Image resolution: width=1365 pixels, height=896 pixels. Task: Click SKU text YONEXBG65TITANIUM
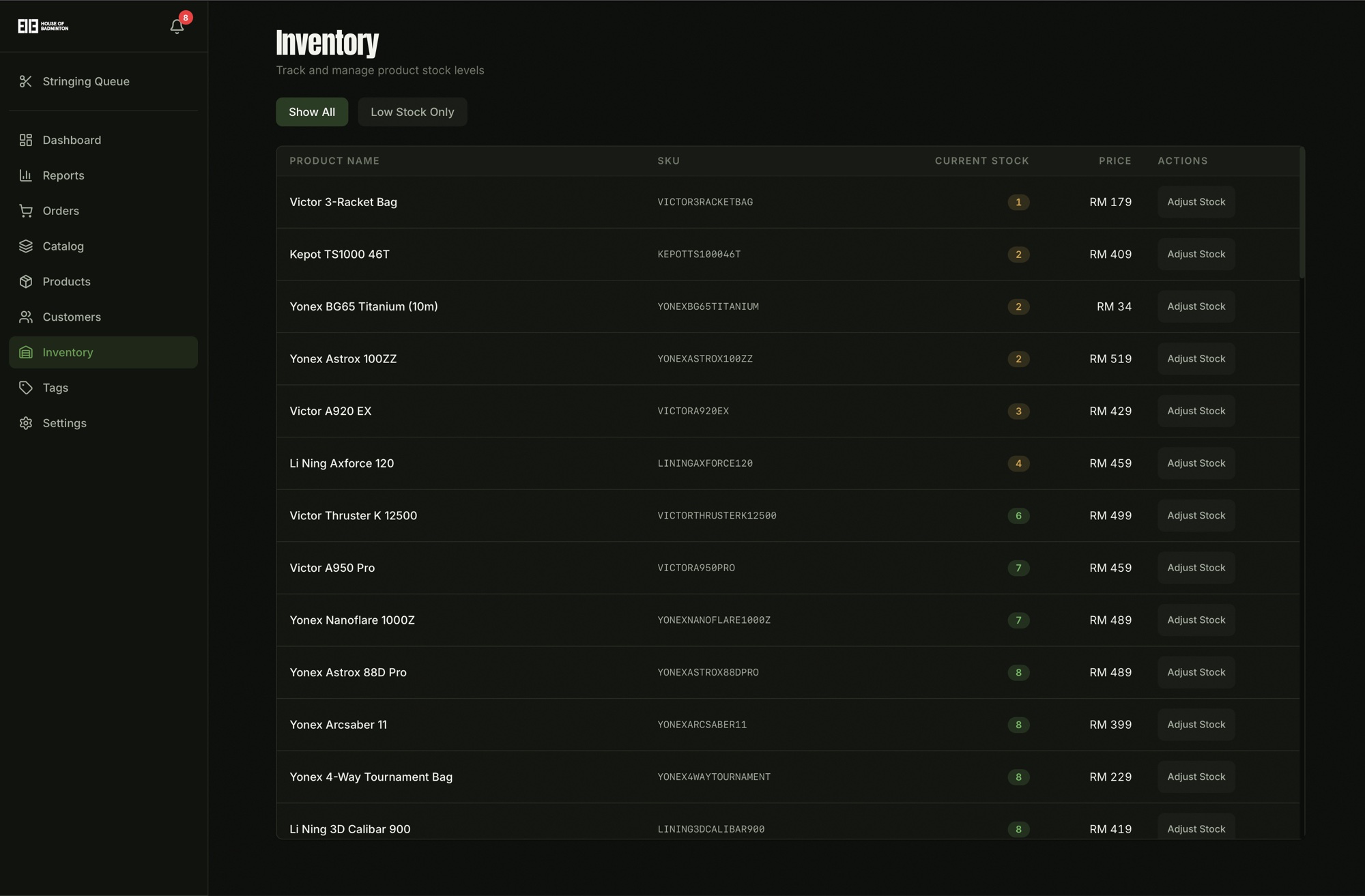pyautogui.click(x=708, y=306)
